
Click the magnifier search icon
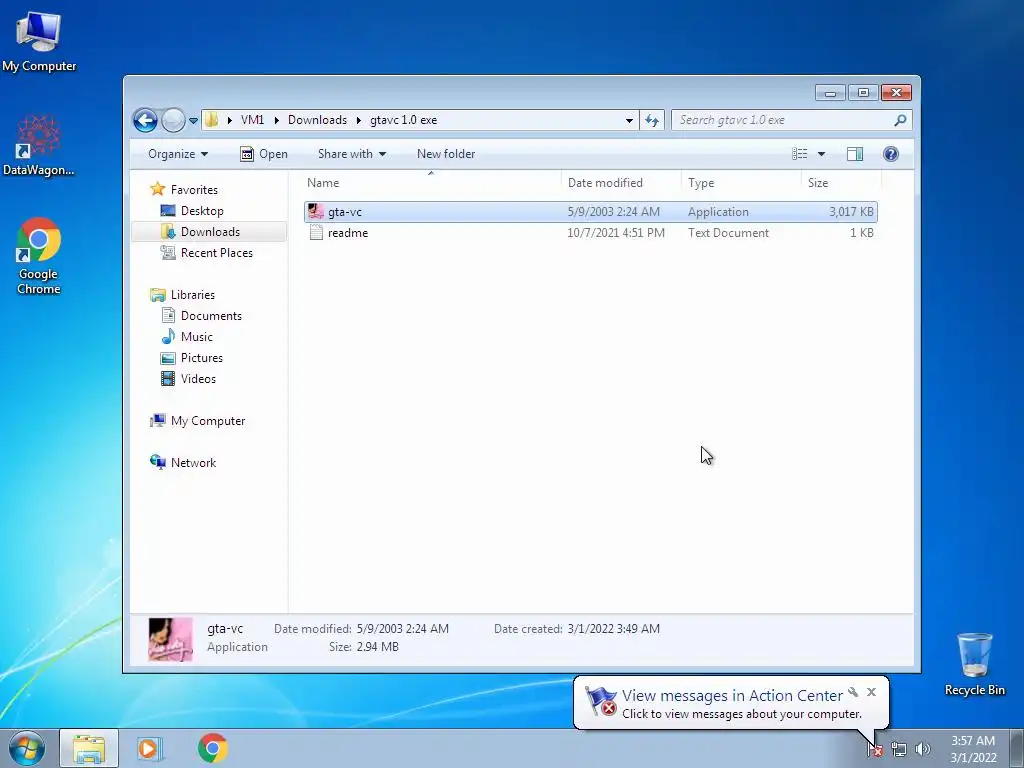(901, 120)
